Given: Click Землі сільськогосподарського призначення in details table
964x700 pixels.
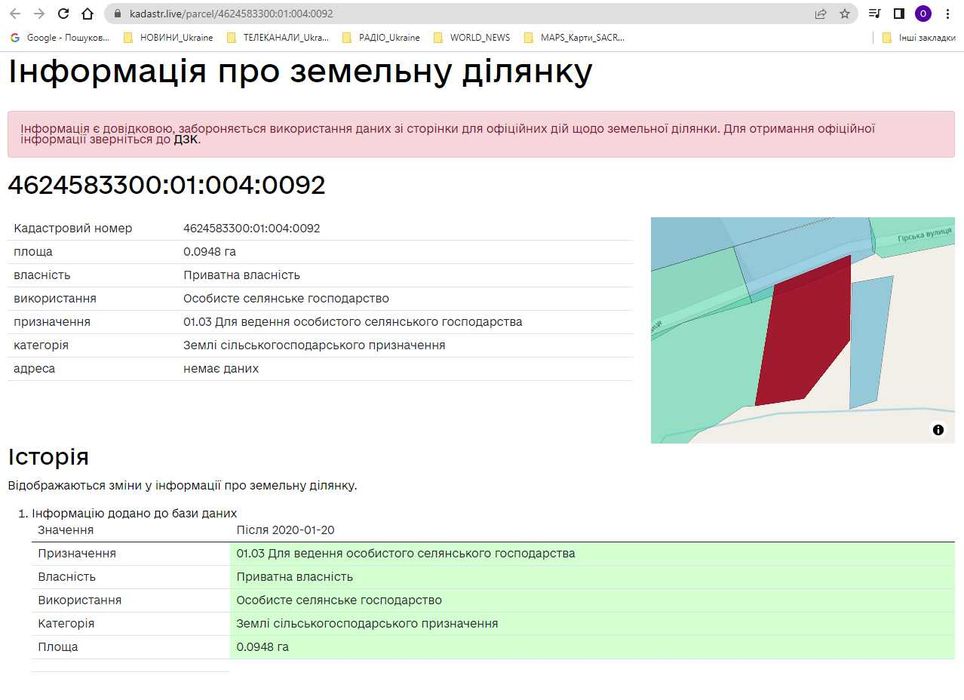Looking at the screenshot, I should [314, 345].
